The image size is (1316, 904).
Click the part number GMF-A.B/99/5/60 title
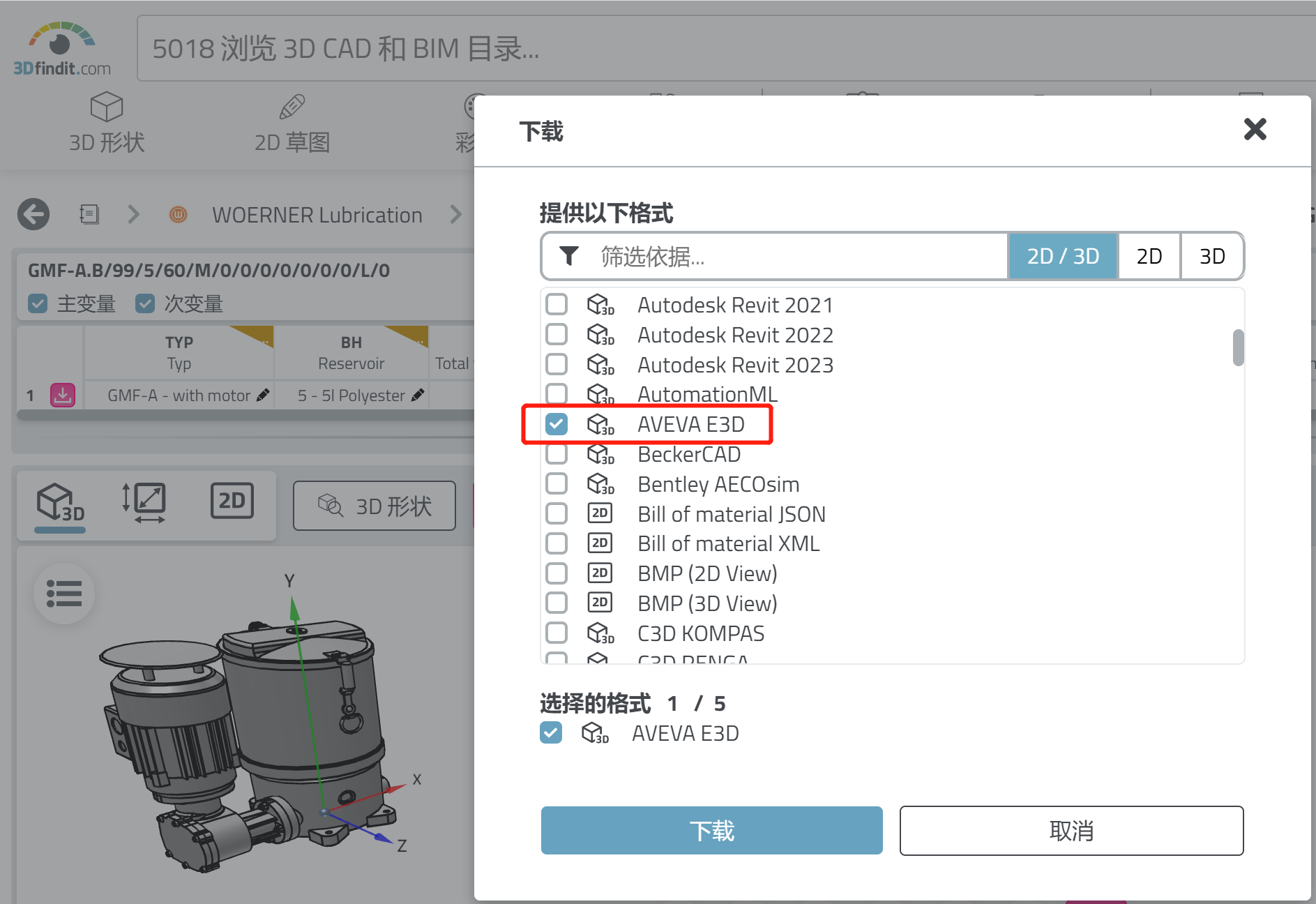(x=209, y=271)
